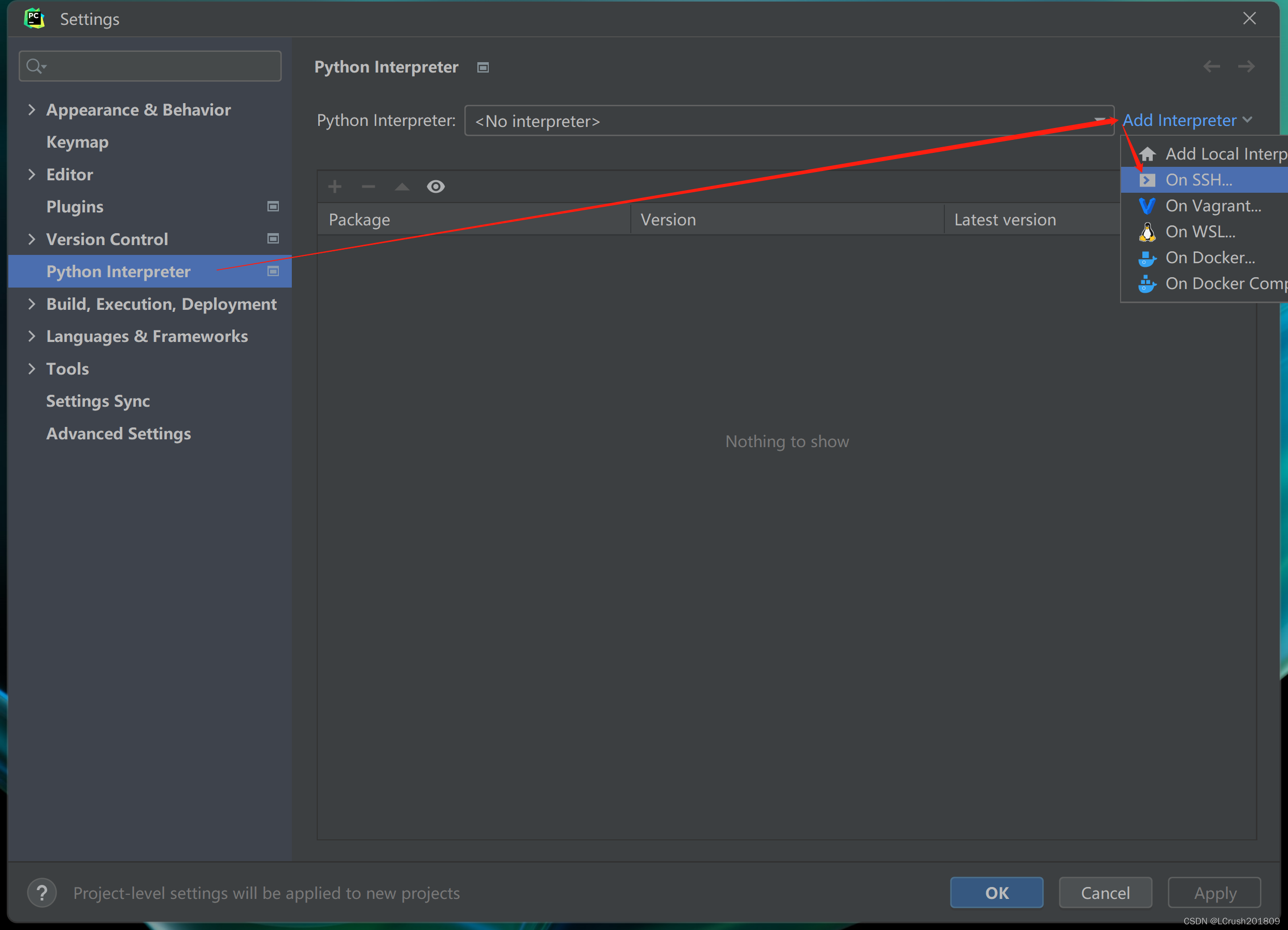
Task: Toggle show early releases eye icon
Action: pyautogui.click(x=435, y=186)
